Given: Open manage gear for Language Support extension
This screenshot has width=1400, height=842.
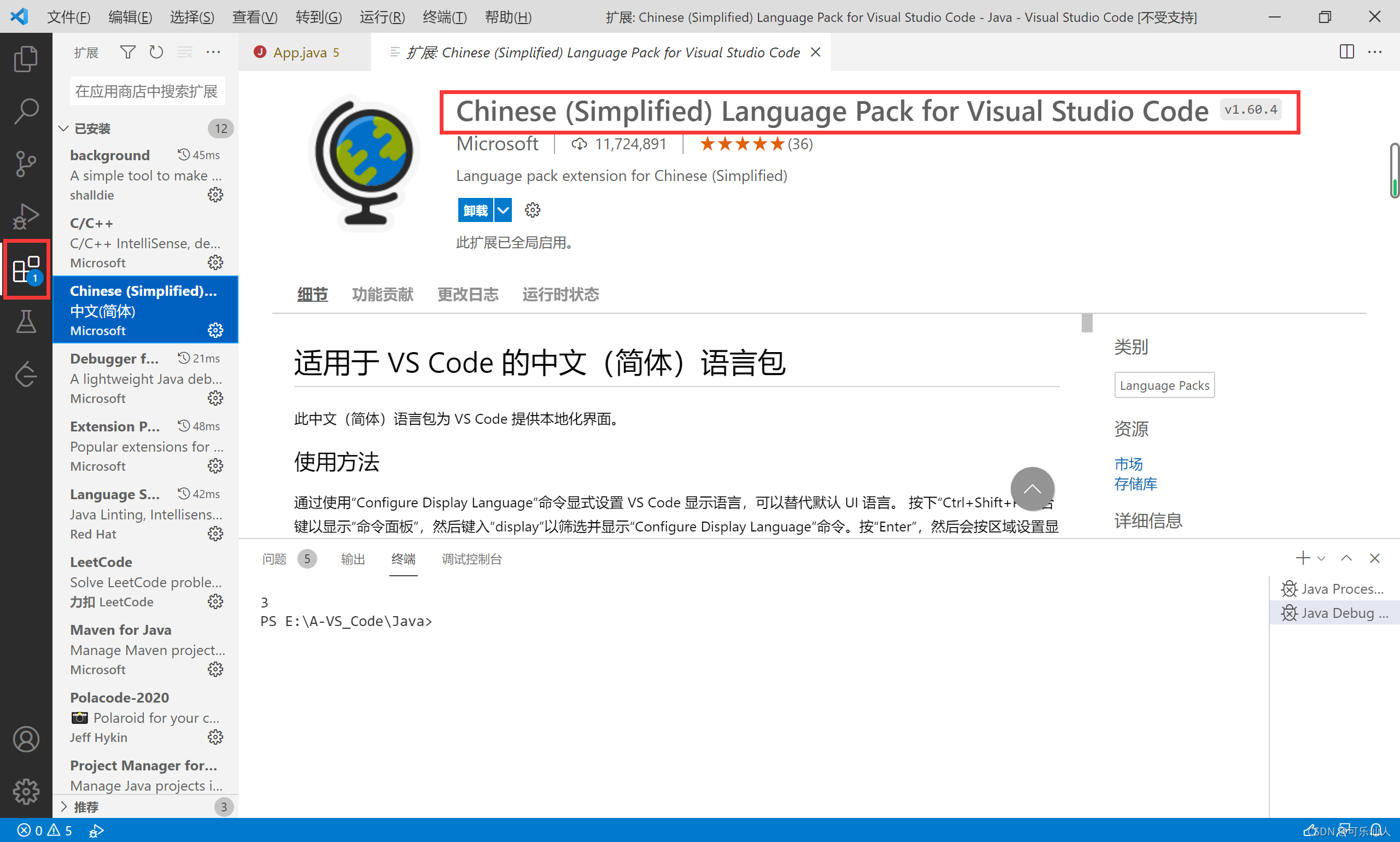Looking at the screenshot, I should 215,534.
